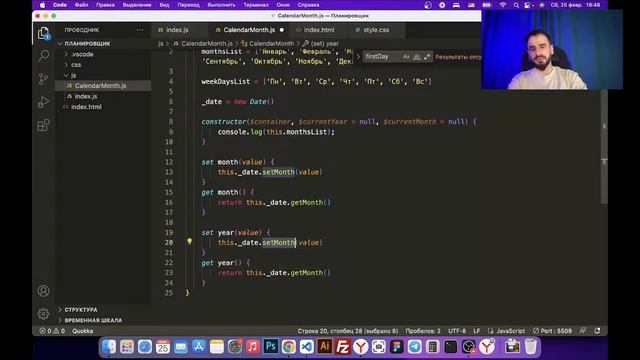
Task: Open the Extensions view
Action: coord(43,125)
